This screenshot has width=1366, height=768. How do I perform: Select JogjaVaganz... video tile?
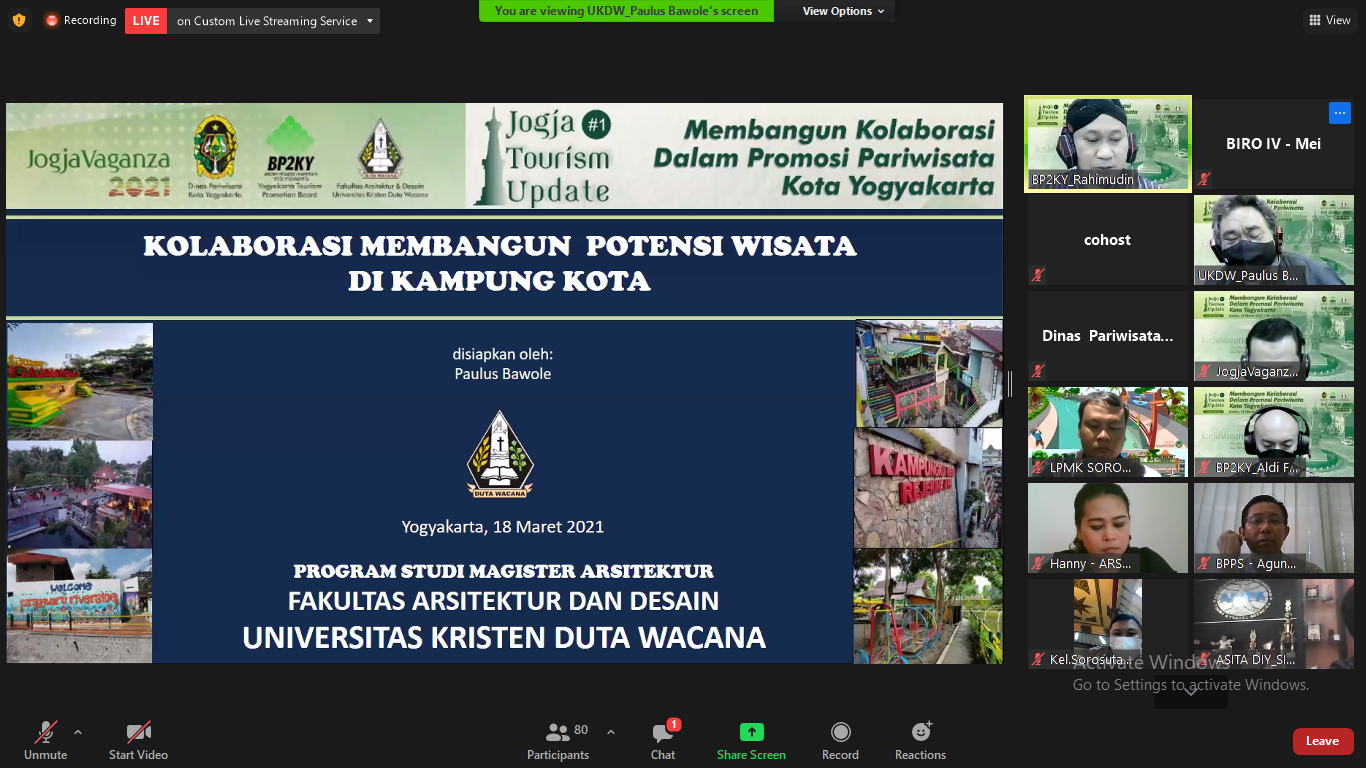pos(1273,336)
